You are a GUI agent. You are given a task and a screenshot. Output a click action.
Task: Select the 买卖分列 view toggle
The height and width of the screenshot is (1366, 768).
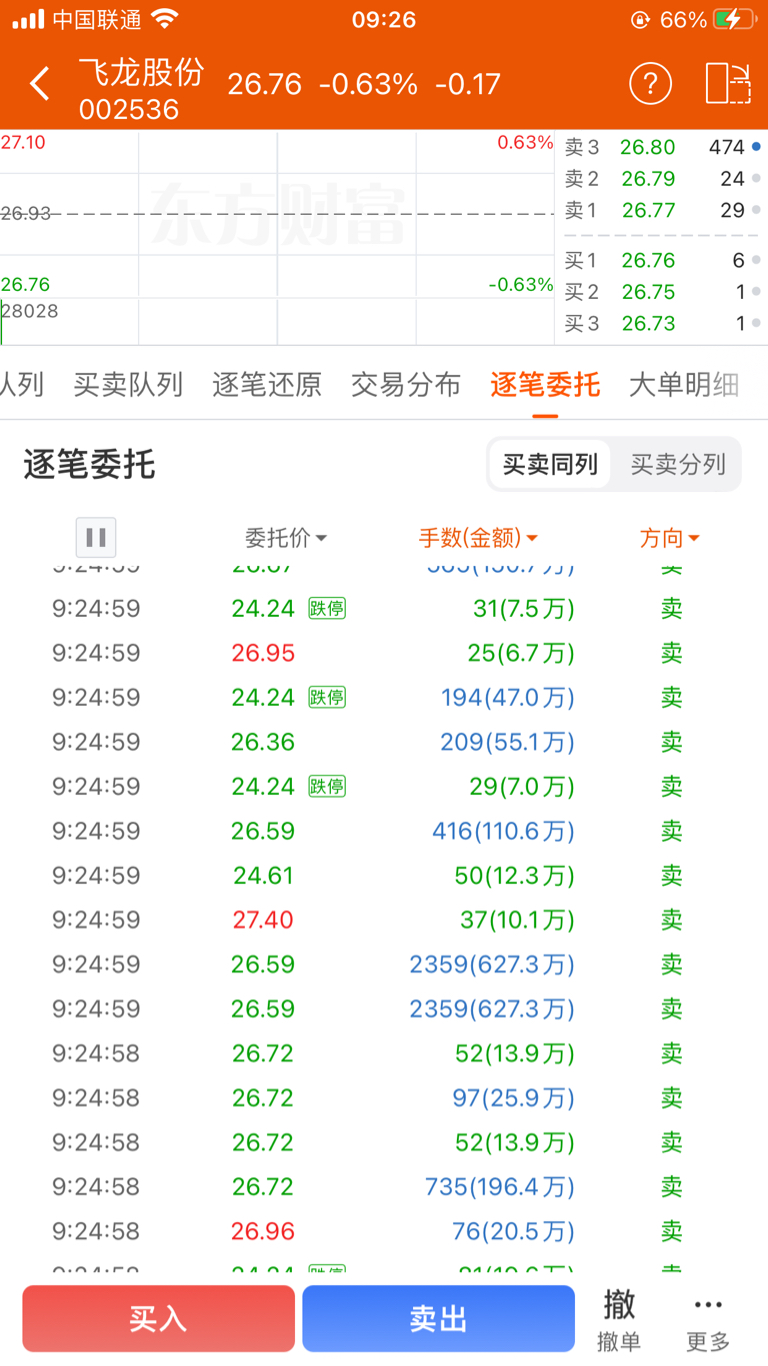[x=677, y=464]
